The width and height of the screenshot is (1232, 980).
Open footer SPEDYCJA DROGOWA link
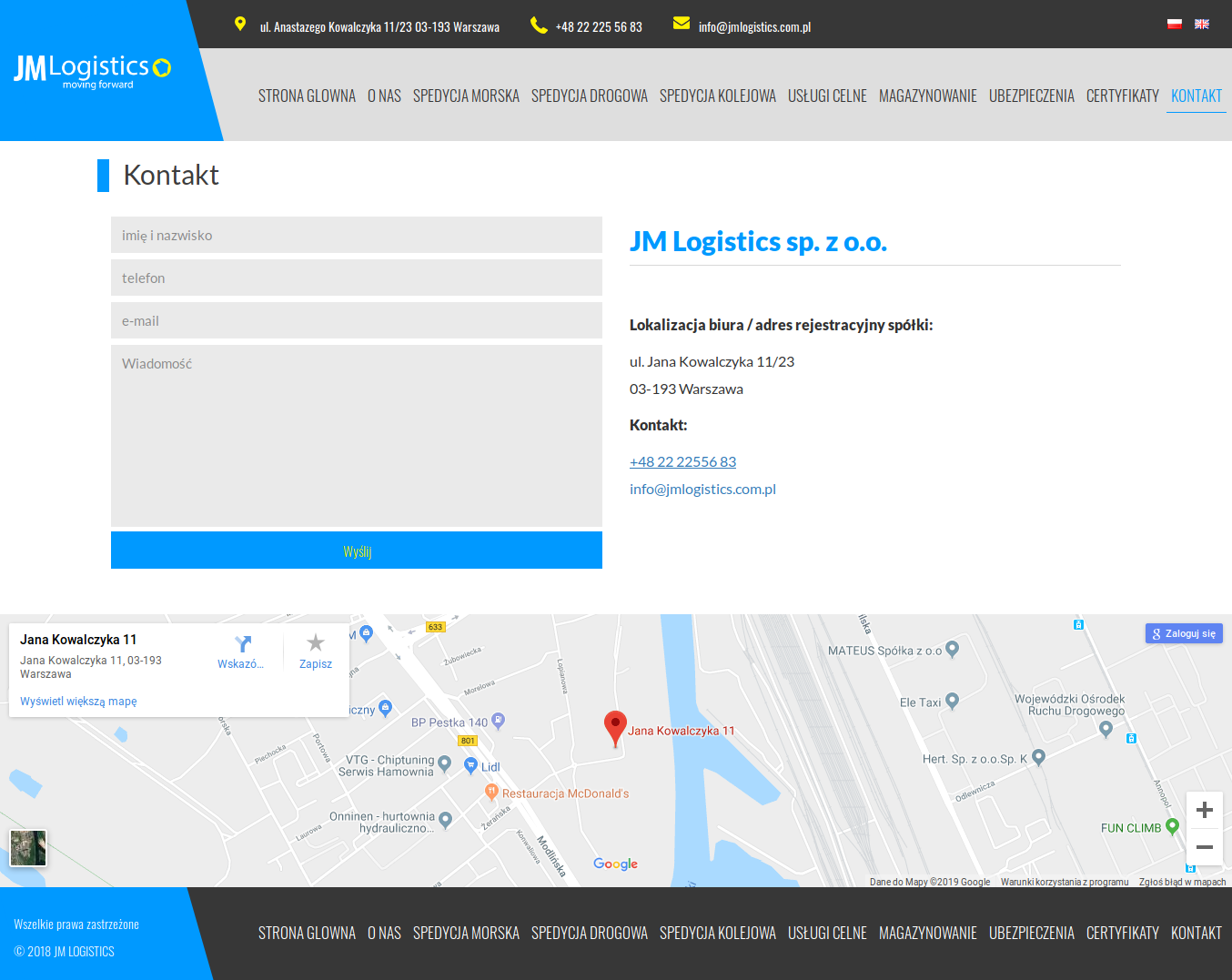pyautogui.click(x=590, y=933)
